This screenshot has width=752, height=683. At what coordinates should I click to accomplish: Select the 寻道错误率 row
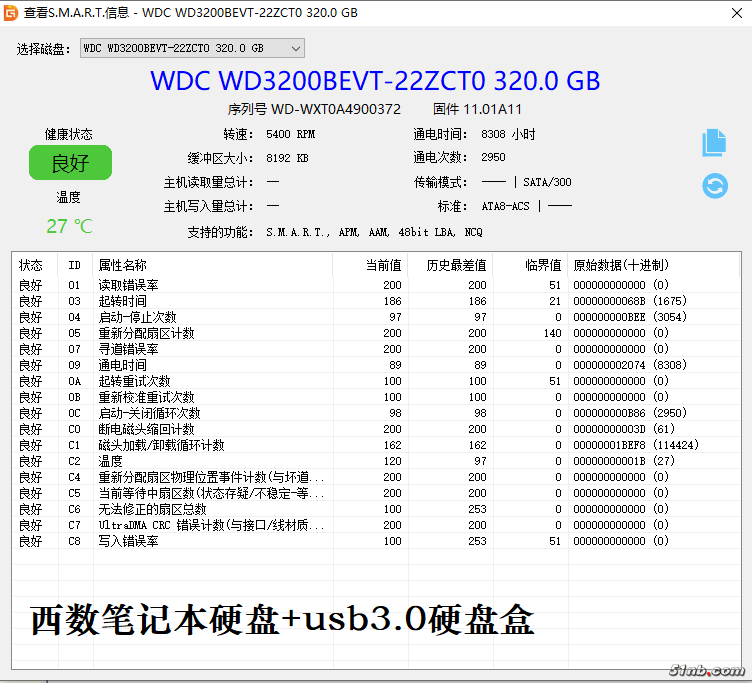(376, 349)
